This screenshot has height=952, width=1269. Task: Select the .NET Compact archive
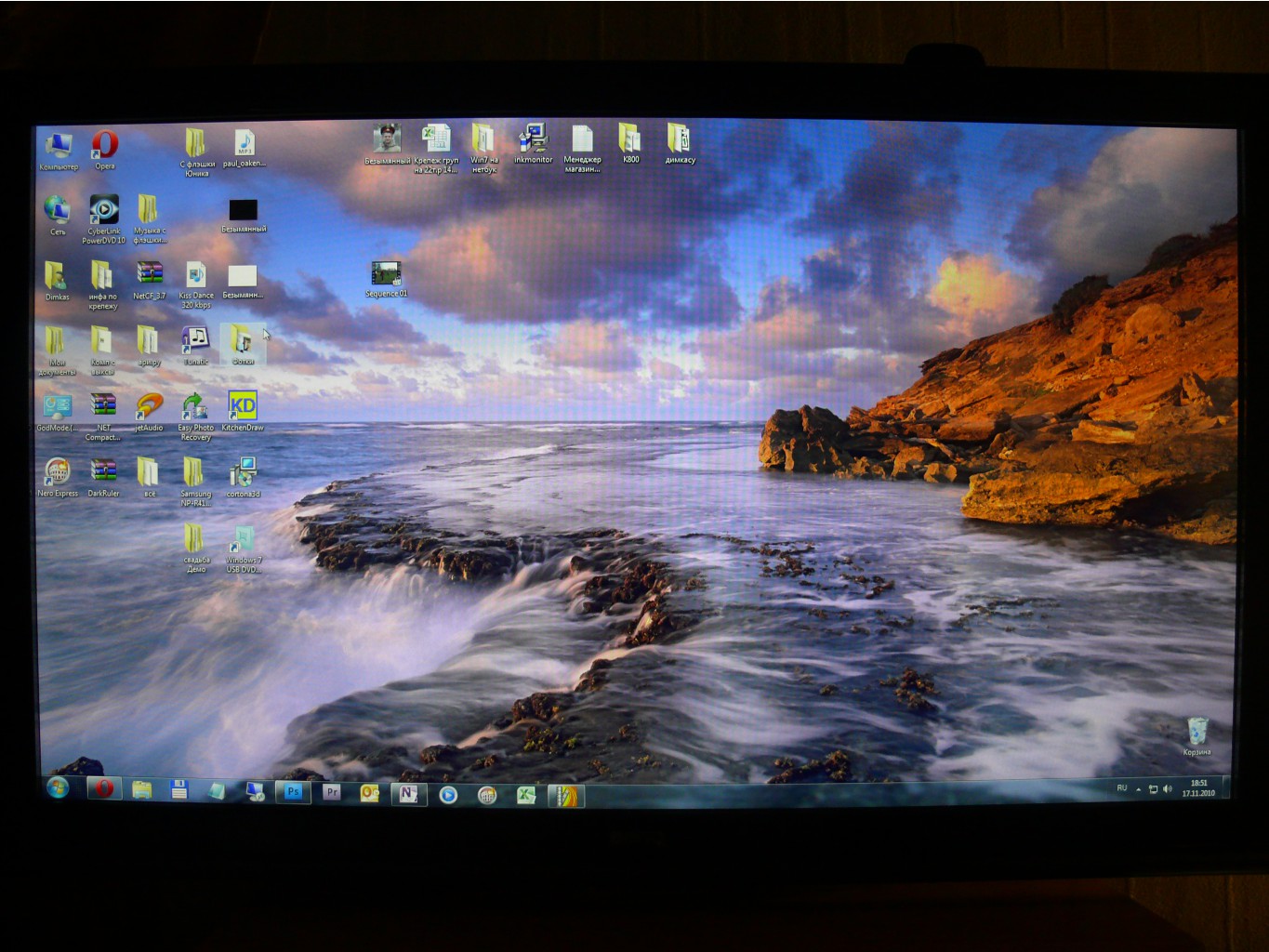click(x=103, y=417)
